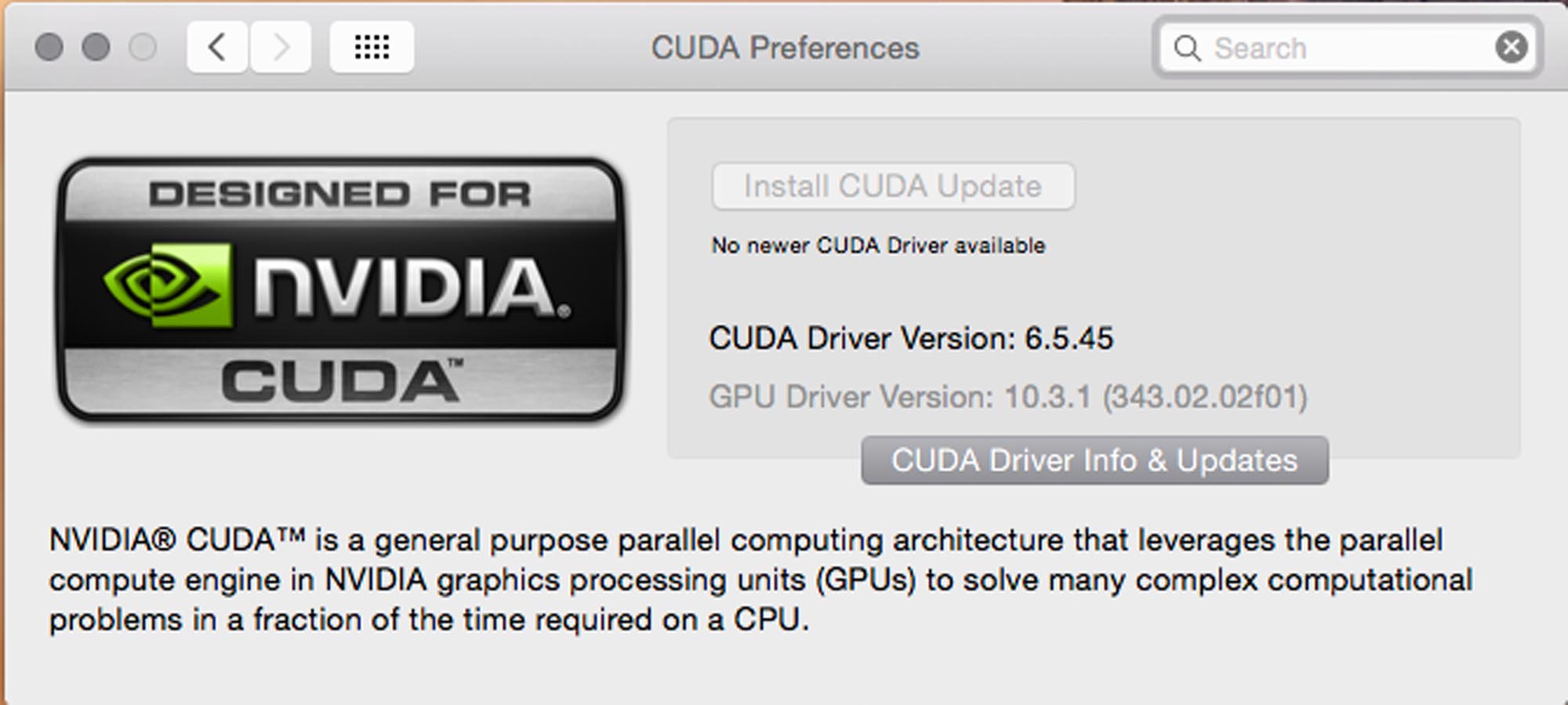Viewport: 1568px width, 705px height.
Task: Click the DESIGNED FOR text on badge
Action: 339,194
